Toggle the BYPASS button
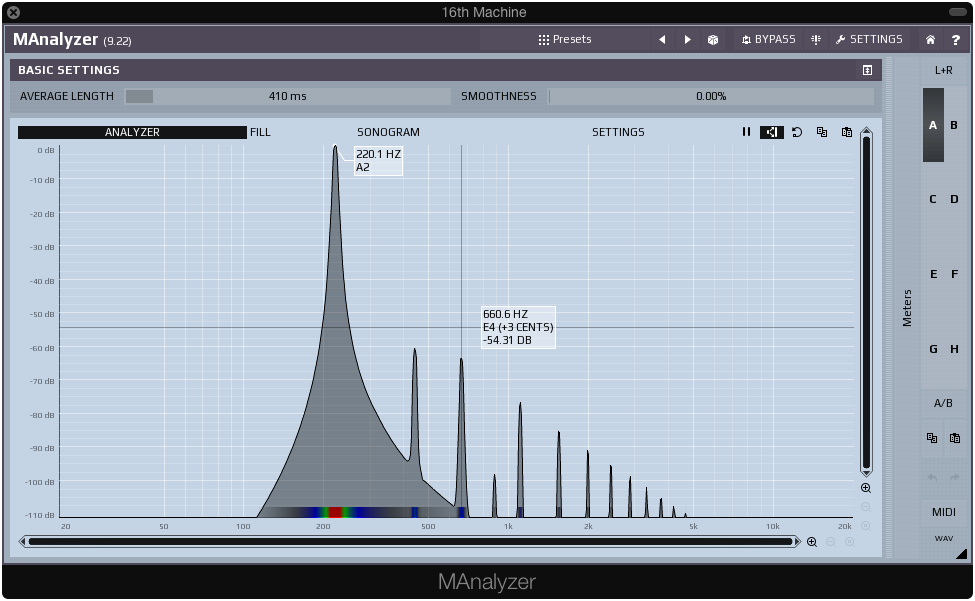The width and height of the screenshot is (975, 601). coord(769,39)
